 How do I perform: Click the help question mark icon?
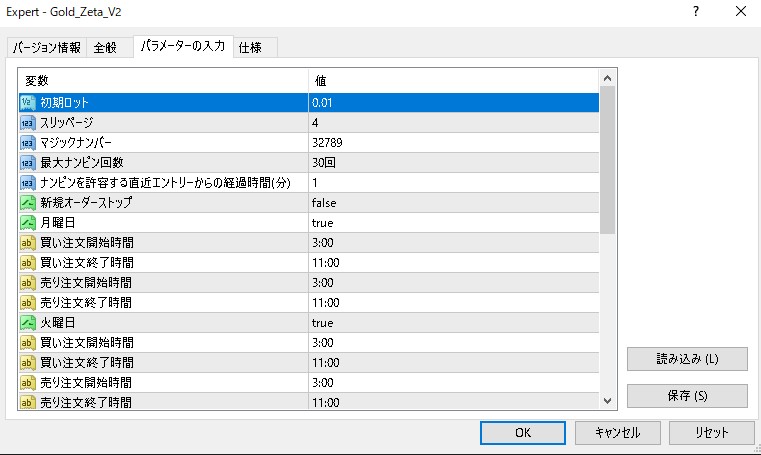click(696, 12)
